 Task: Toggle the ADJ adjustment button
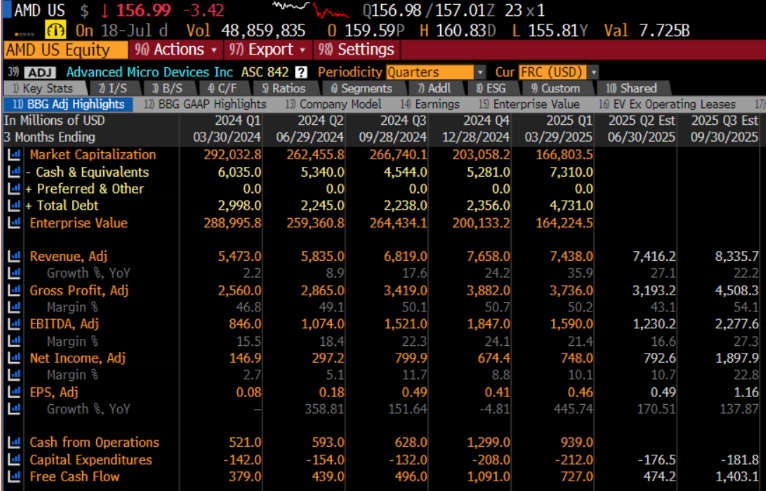[x=40, y=73]
